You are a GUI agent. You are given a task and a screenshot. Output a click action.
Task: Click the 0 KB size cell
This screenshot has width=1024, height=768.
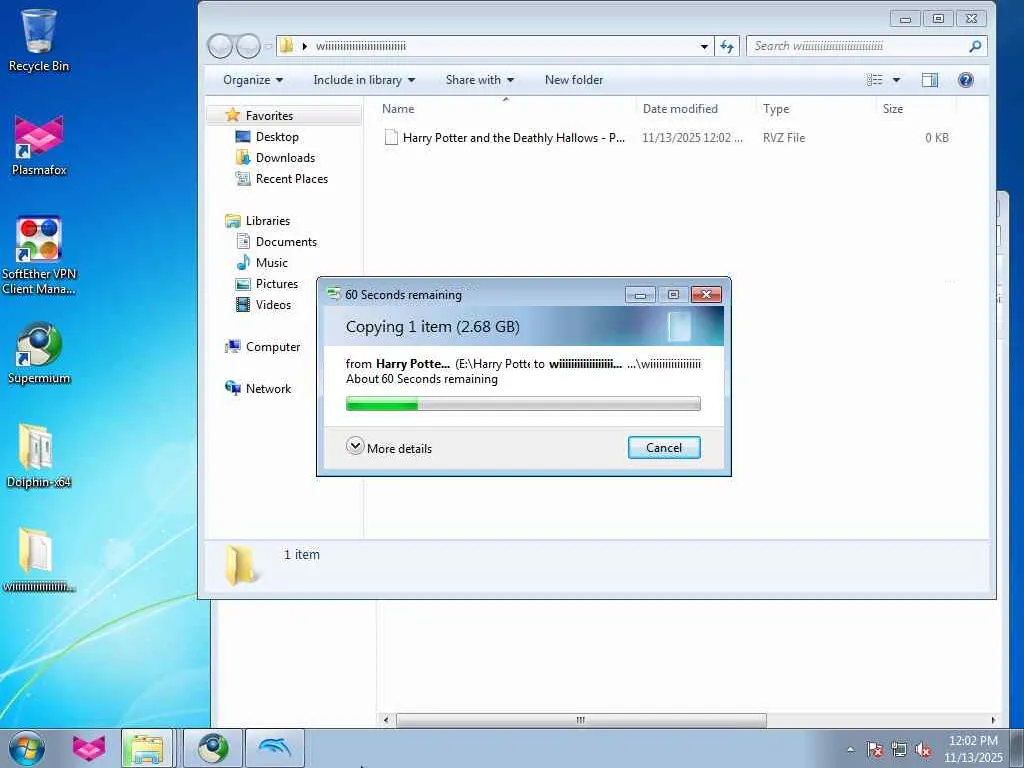coord(936,137)
